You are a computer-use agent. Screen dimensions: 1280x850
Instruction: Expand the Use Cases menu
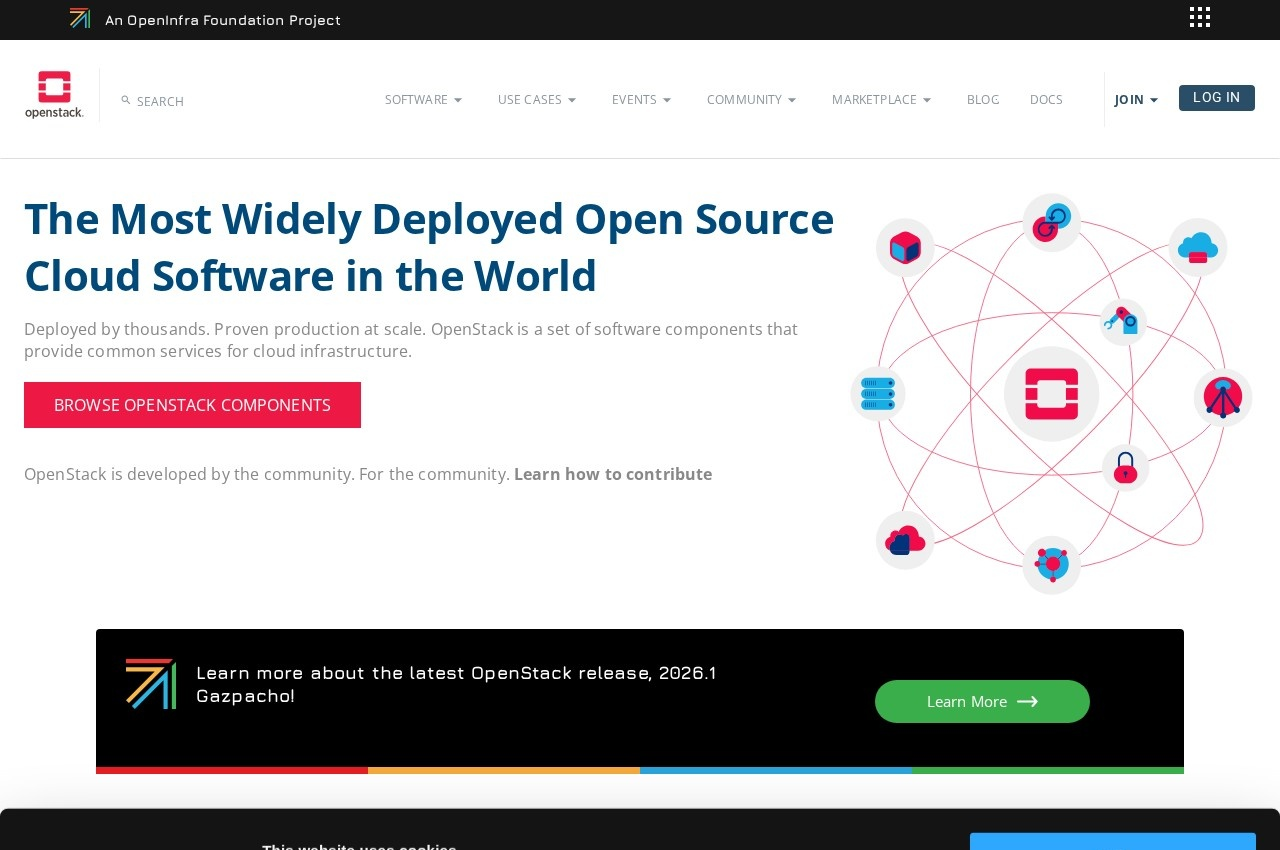point(537,100)
